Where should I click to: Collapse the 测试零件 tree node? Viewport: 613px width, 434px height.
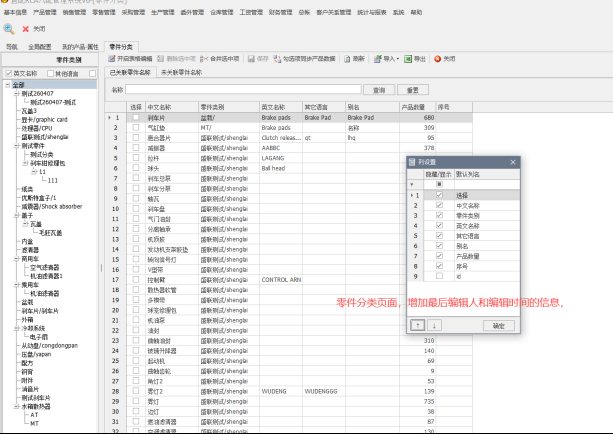click(16, 146)
